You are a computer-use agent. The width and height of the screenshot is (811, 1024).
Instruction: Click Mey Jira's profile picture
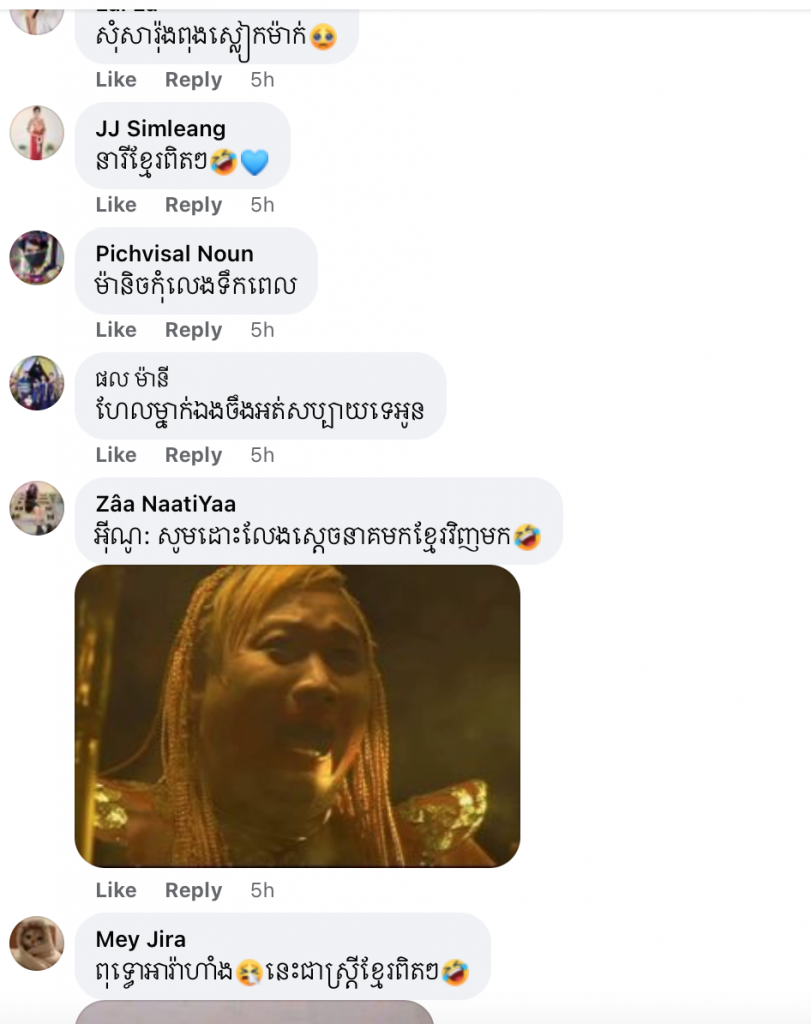coord(37,943)
